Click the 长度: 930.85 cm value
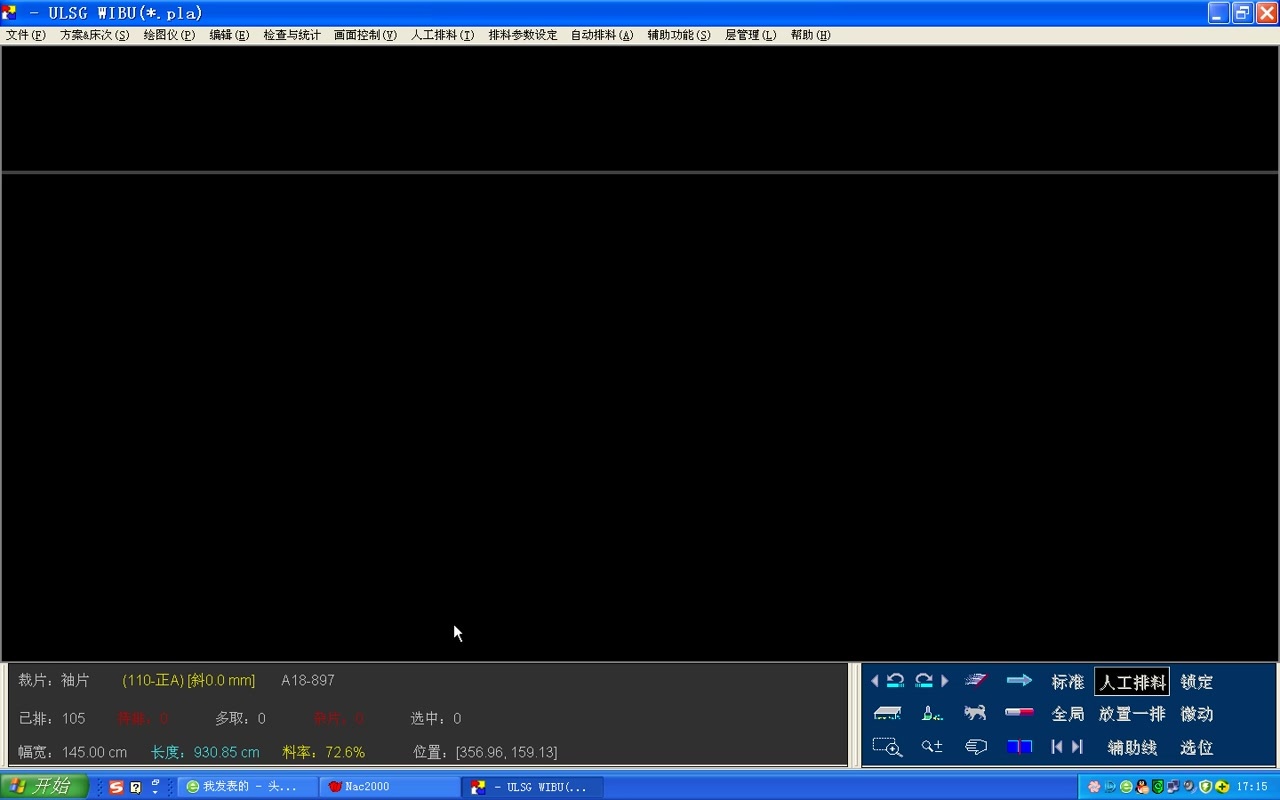The image size is (1280, 800). point(205,752)
